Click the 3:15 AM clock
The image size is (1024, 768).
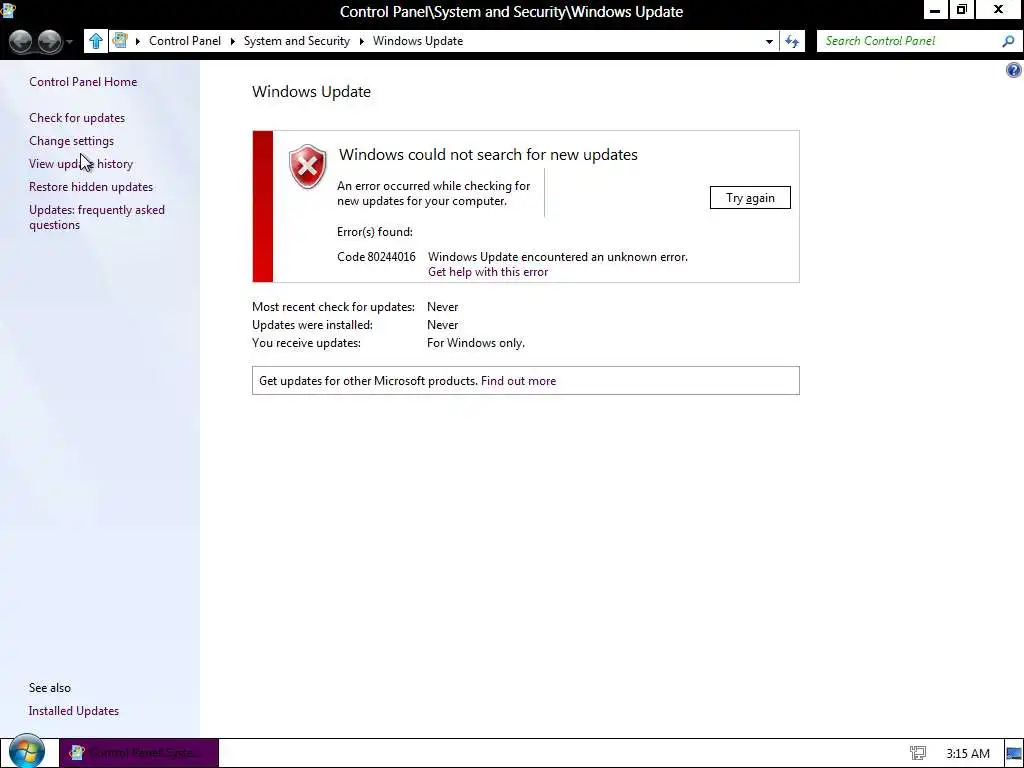pos(968,754)
